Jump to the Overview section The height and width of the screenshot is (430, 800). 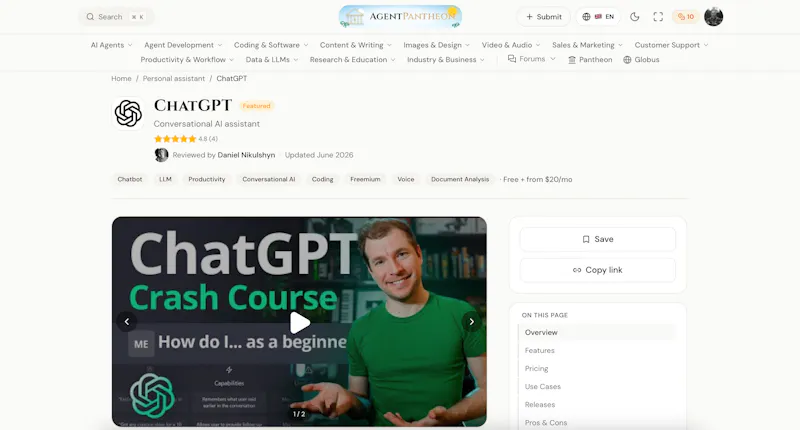click(x=597, y=333)
